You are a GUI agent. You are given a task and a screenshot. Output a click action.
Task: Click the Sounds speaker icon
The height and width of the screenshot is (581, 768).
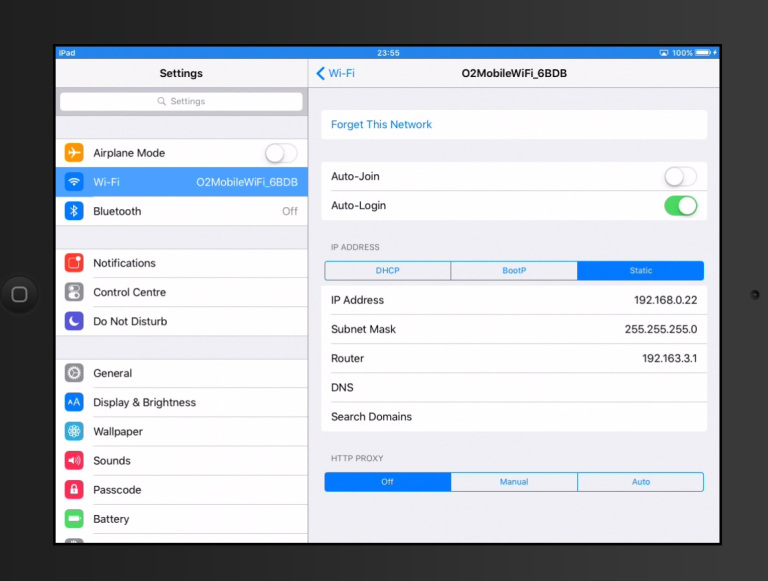pyautogui.click(x=74, y=460)
